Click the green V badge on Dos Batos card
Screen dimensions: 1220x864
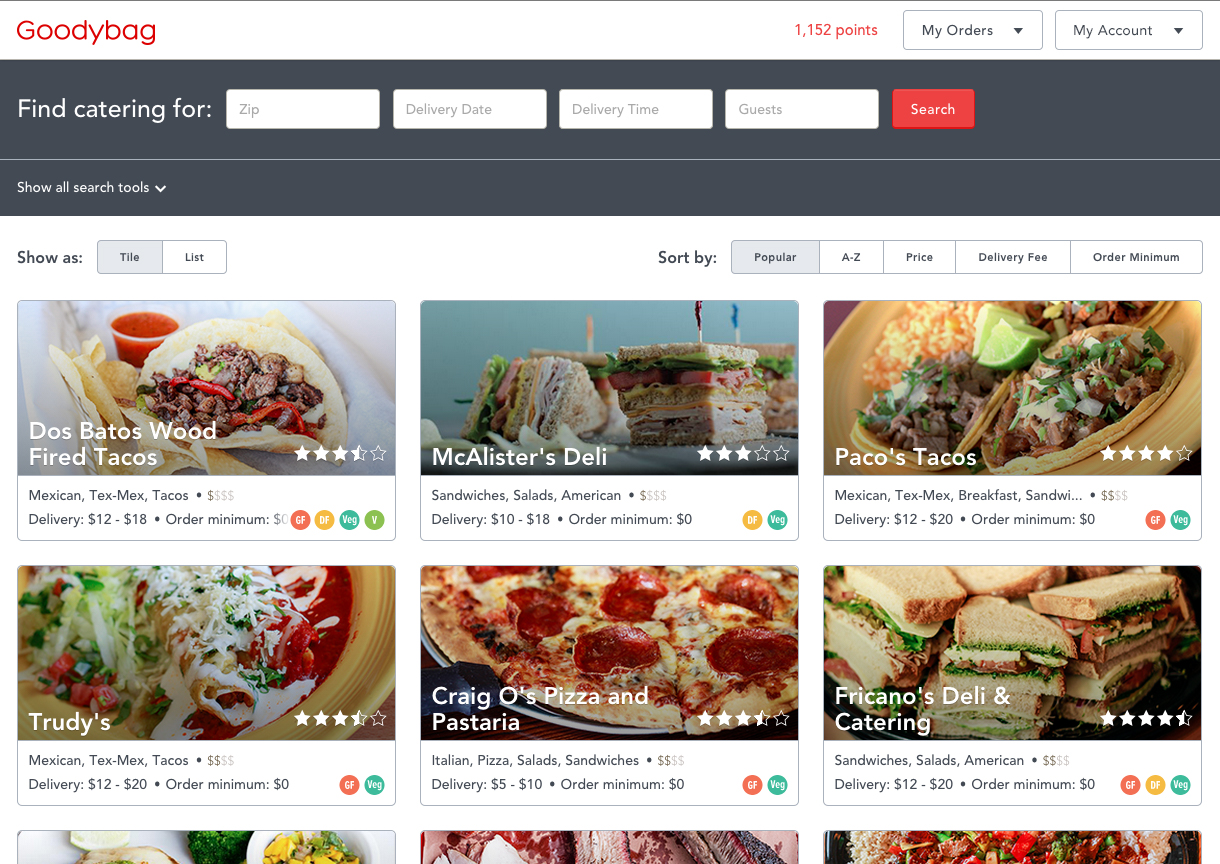click(x=374, y=520)
